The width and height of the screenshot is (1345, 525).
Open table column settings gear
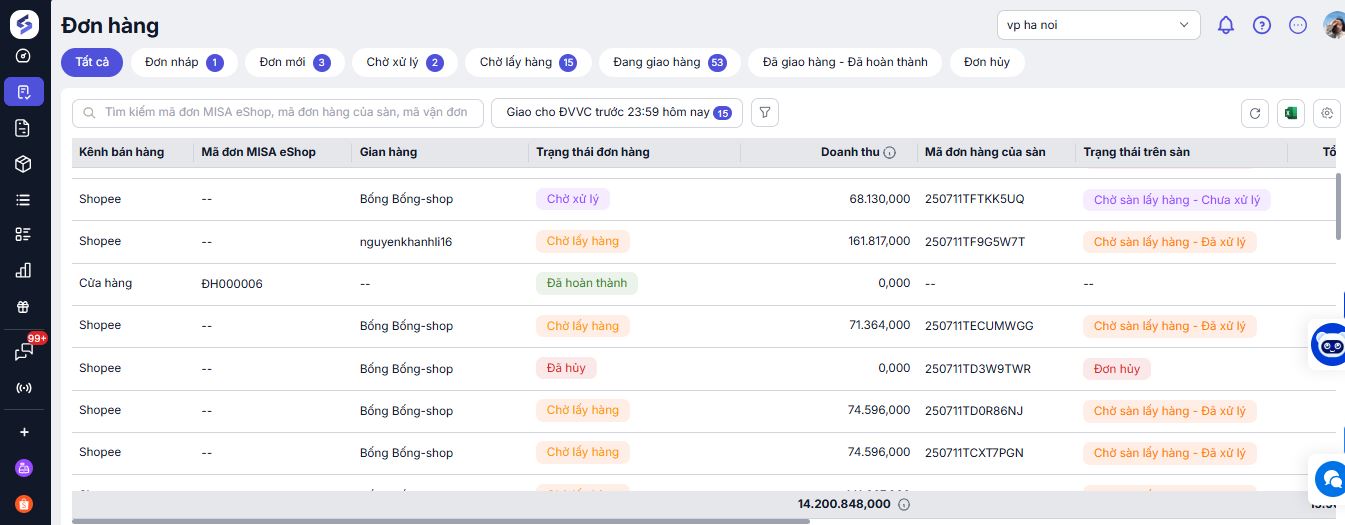click(1327, 113)
